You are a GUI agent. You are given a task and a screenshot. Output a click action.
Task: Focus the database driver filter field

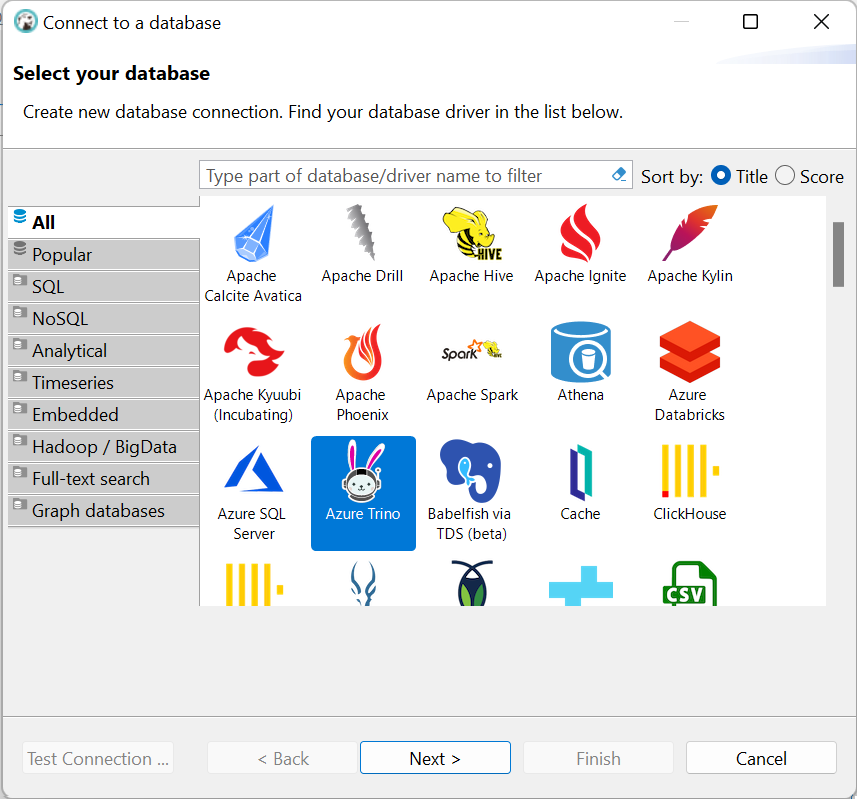coord(404,175)
